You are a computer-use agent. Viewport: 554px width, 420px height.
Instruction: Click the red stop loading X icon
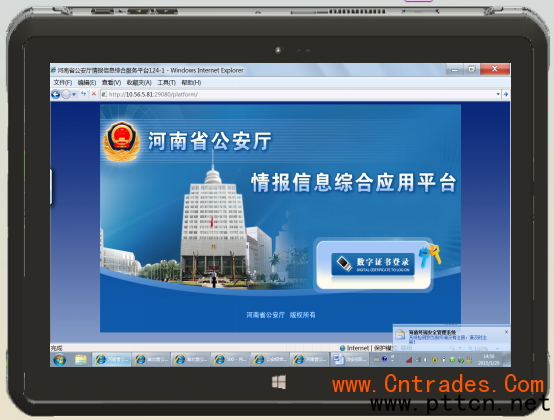pyautogui.click(x=94, y=94)
